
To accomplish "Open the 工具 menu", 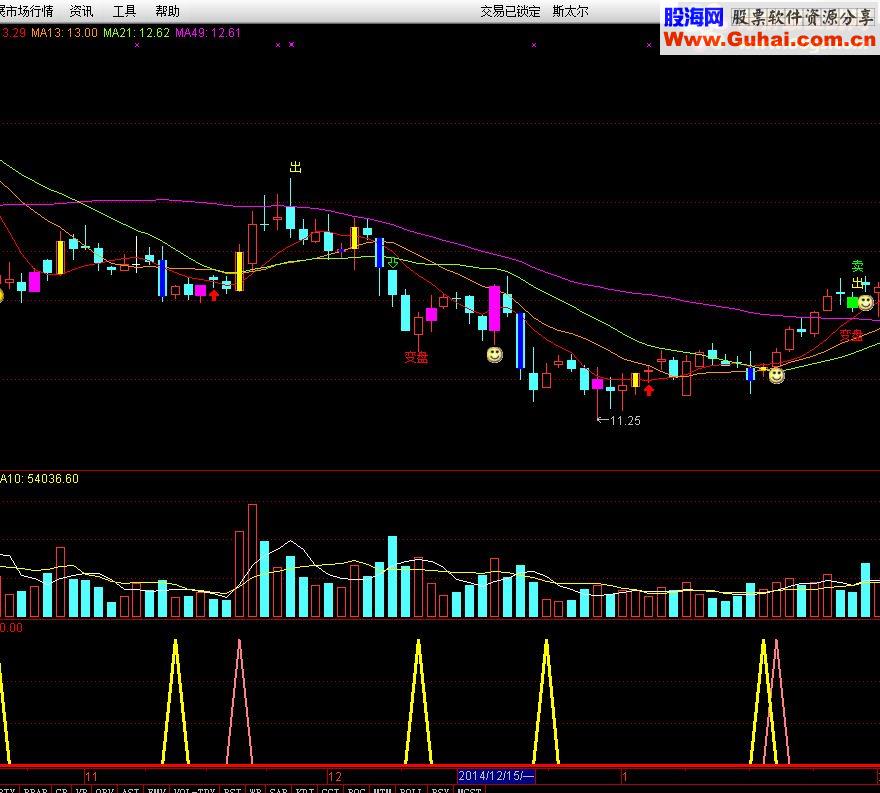I will (125, 11).
